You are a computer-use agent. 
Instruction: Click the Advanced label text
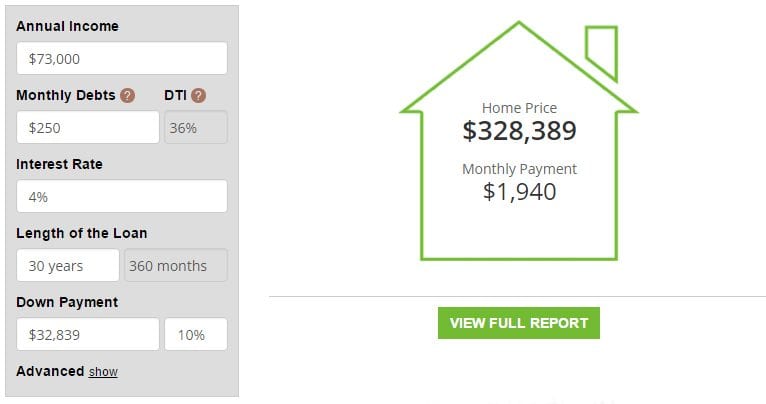point(50,371)
